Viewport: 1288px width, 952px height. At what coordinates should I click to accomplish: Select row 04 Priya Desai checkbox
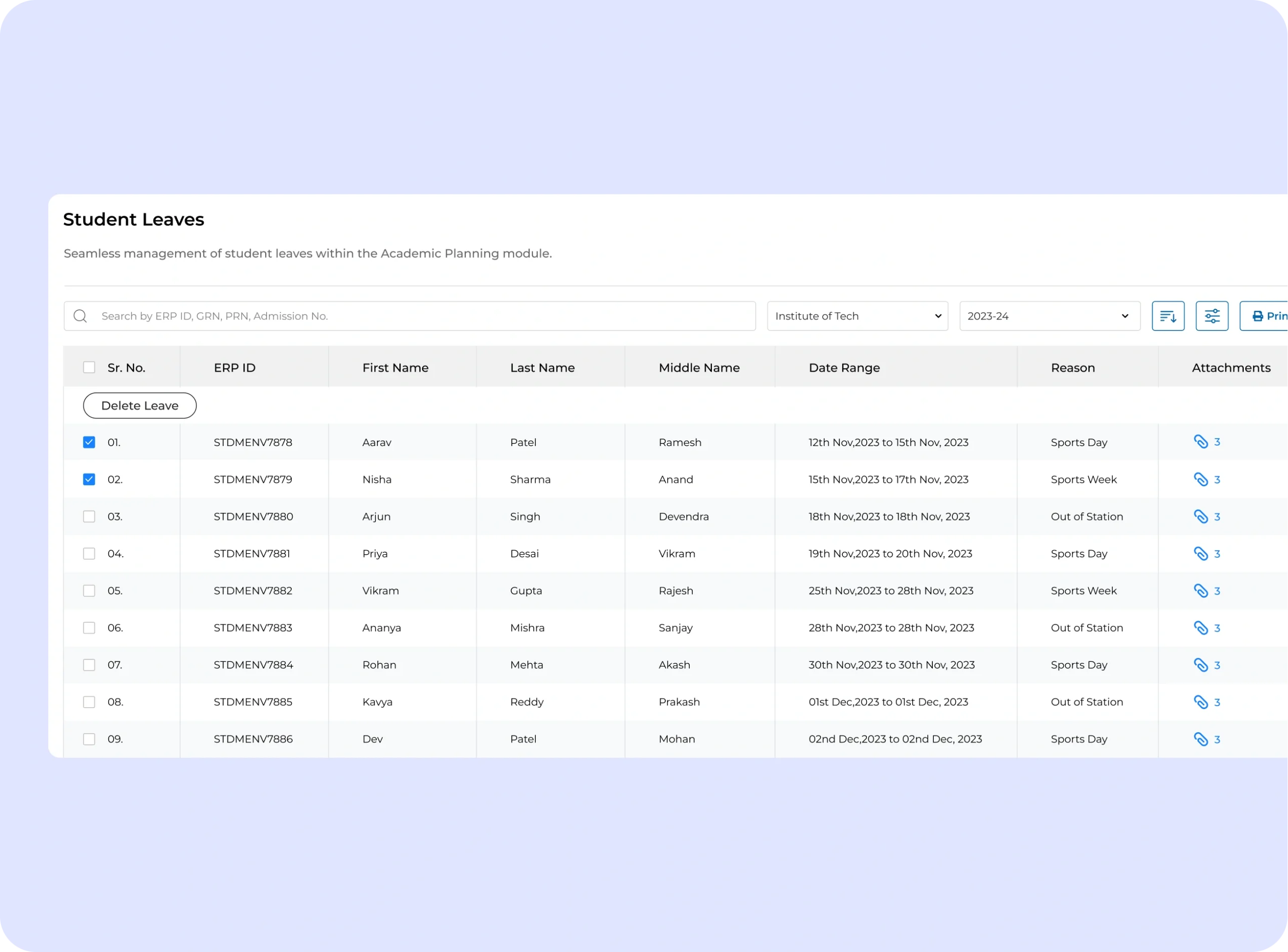[x=89, y=553]
